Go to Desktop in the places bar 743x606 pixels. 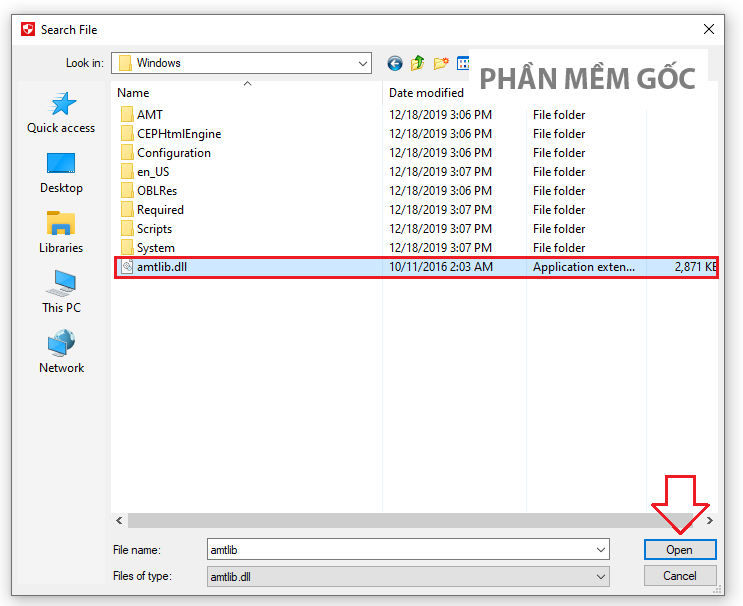click(x=61, y=172)
